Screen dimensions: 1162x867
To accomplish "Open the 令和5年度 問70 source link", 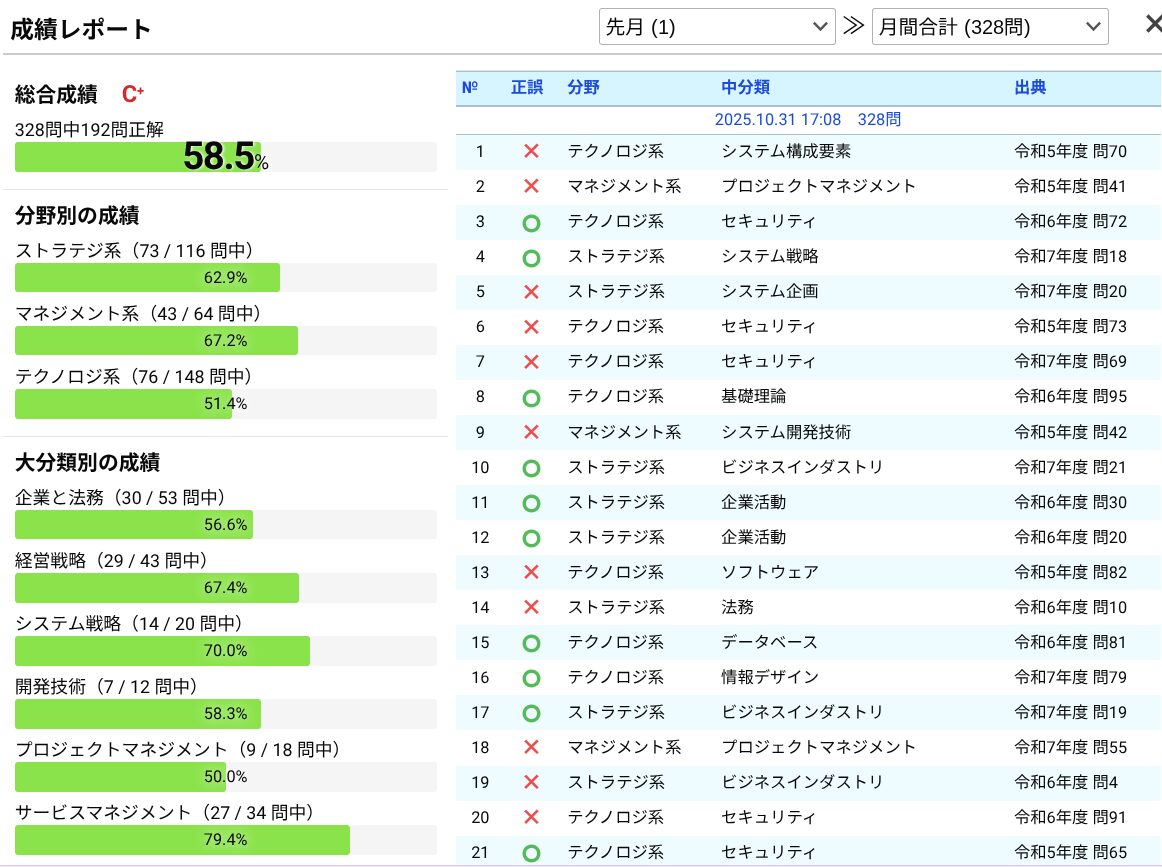I will [1070, 152].
